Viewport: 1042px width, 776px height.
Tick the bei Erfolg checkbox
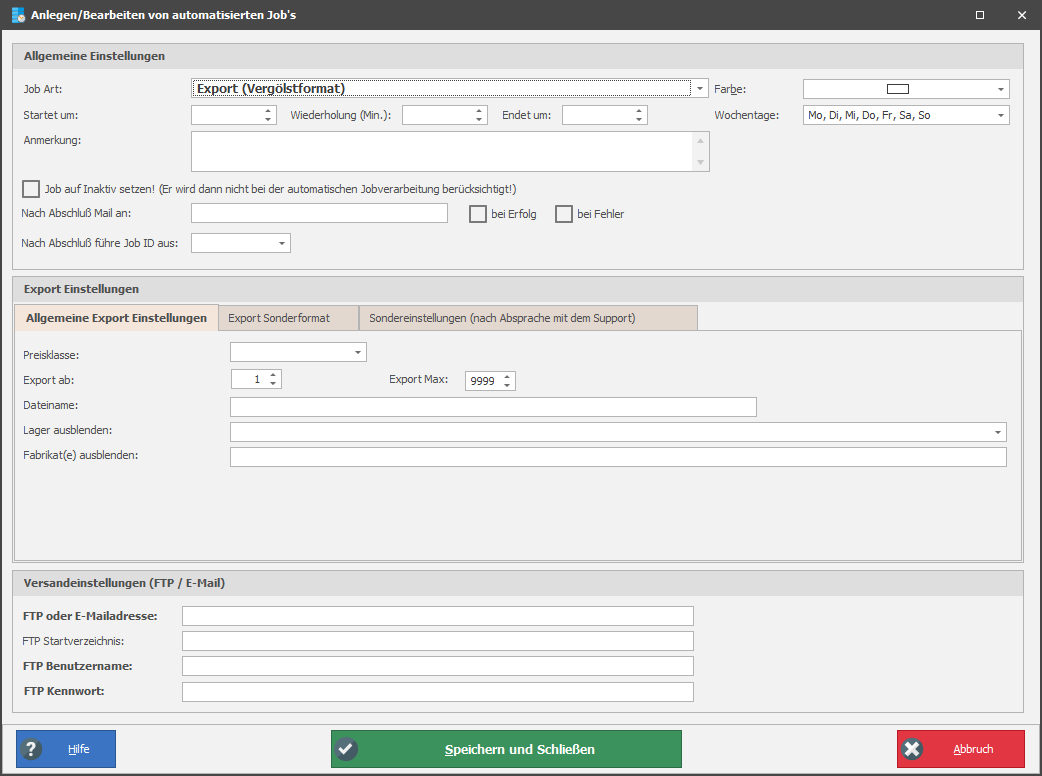coord(478,214)
